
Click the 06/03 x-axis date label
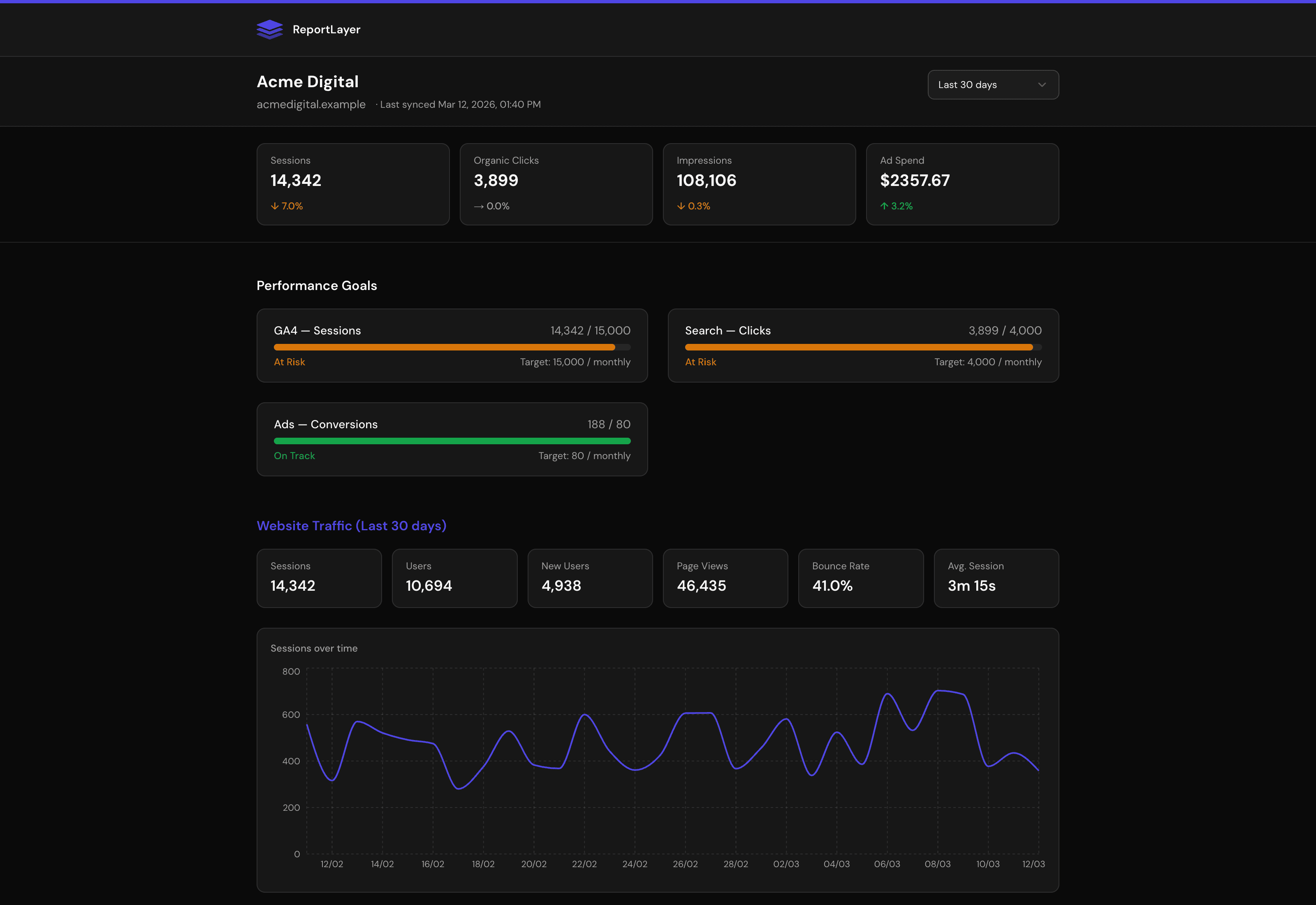[x=887, y=864]
